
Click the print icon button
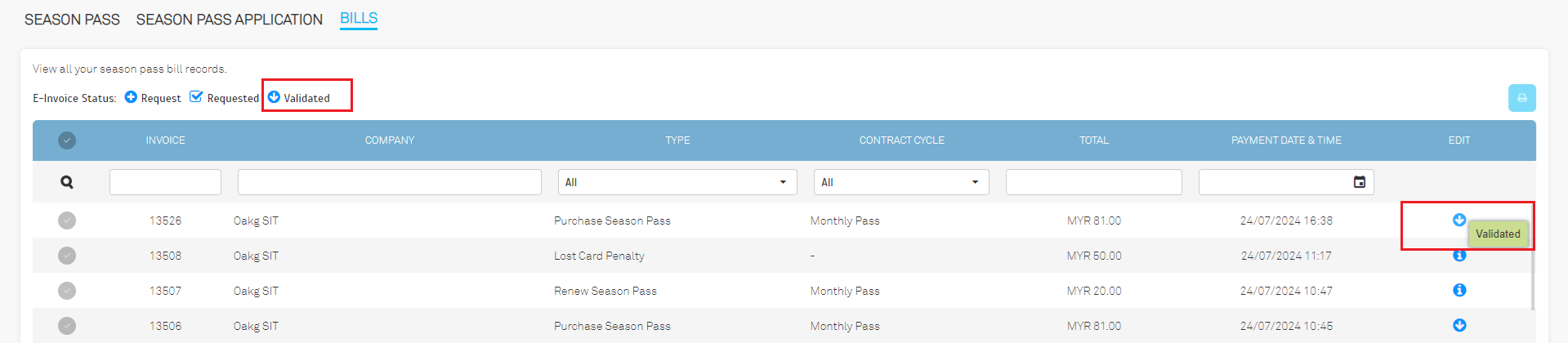(1521, 98)
